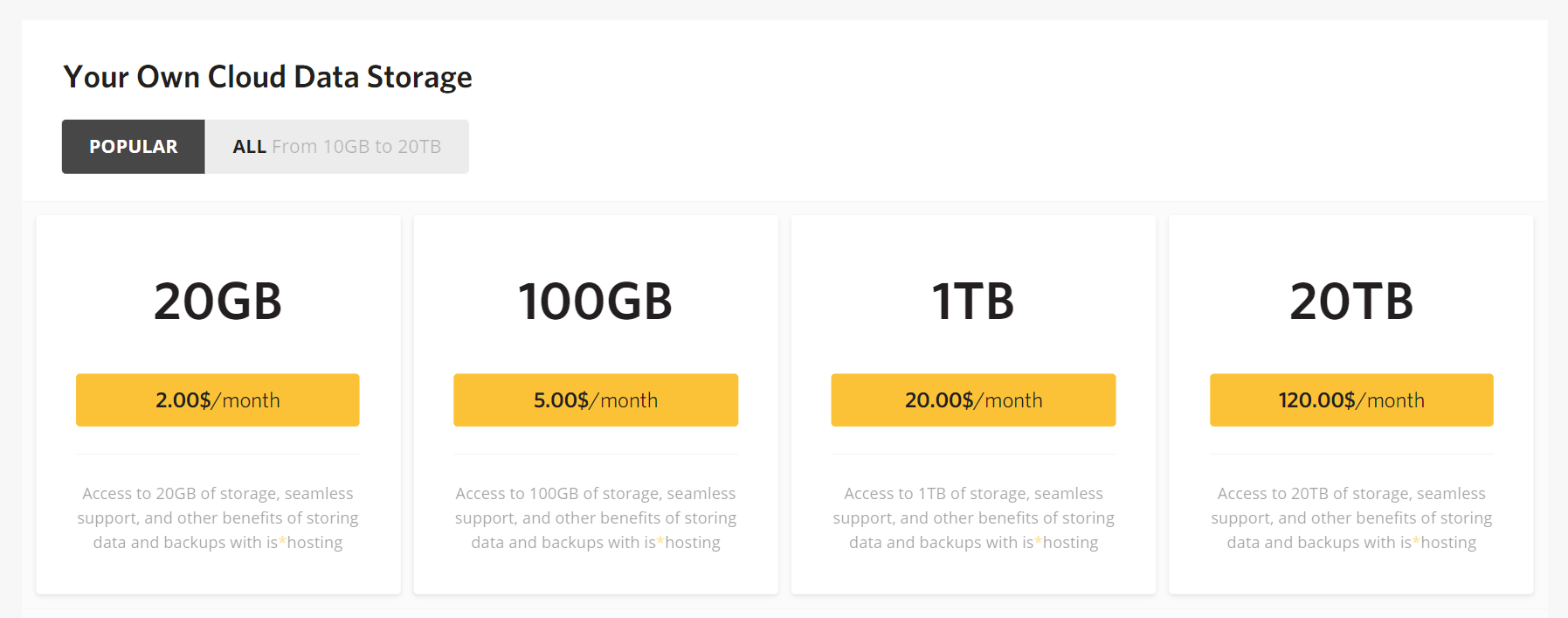Click the Your Own Cloud Data Storage heading
1568x618 pixels.
pyautogui.click(x=266, y=77)
